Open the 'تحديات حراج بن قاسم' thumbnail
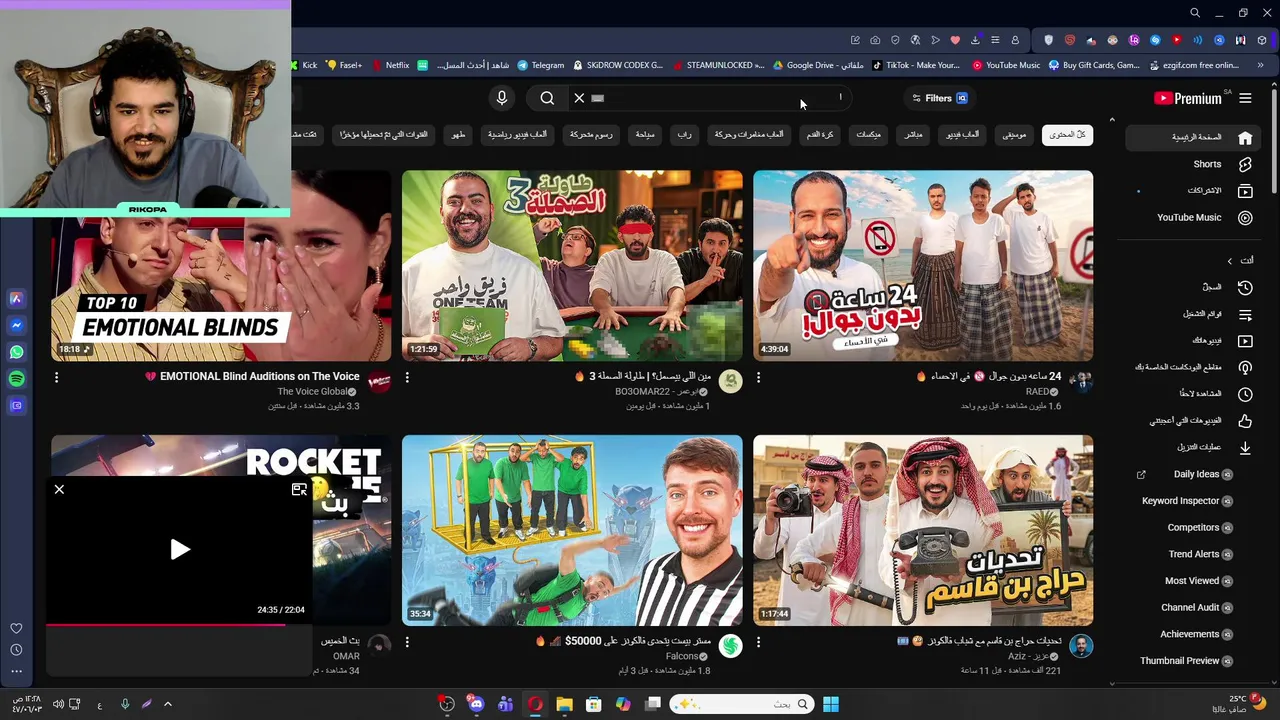1280x720 pixels. point(923,530)
